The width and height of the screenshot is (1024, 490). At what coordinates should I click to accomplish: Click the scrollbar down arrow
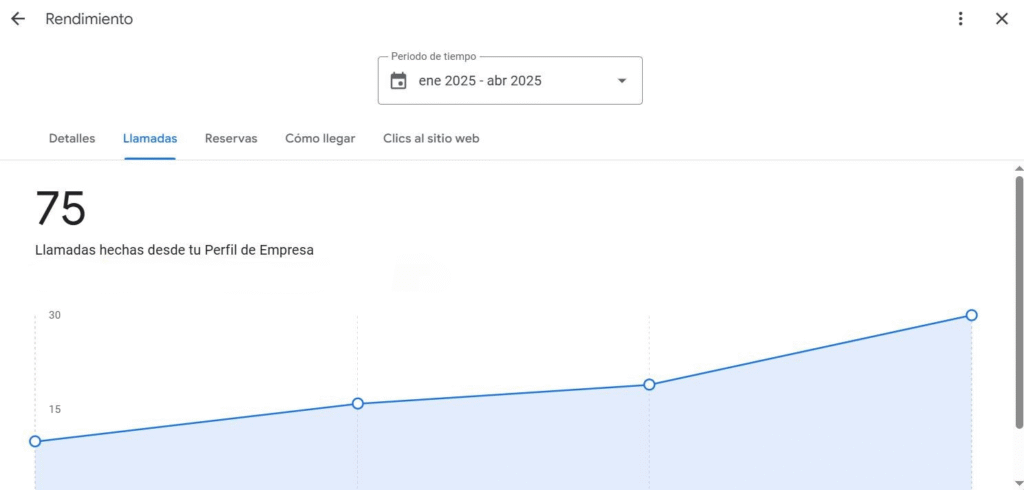point(1018,483)
